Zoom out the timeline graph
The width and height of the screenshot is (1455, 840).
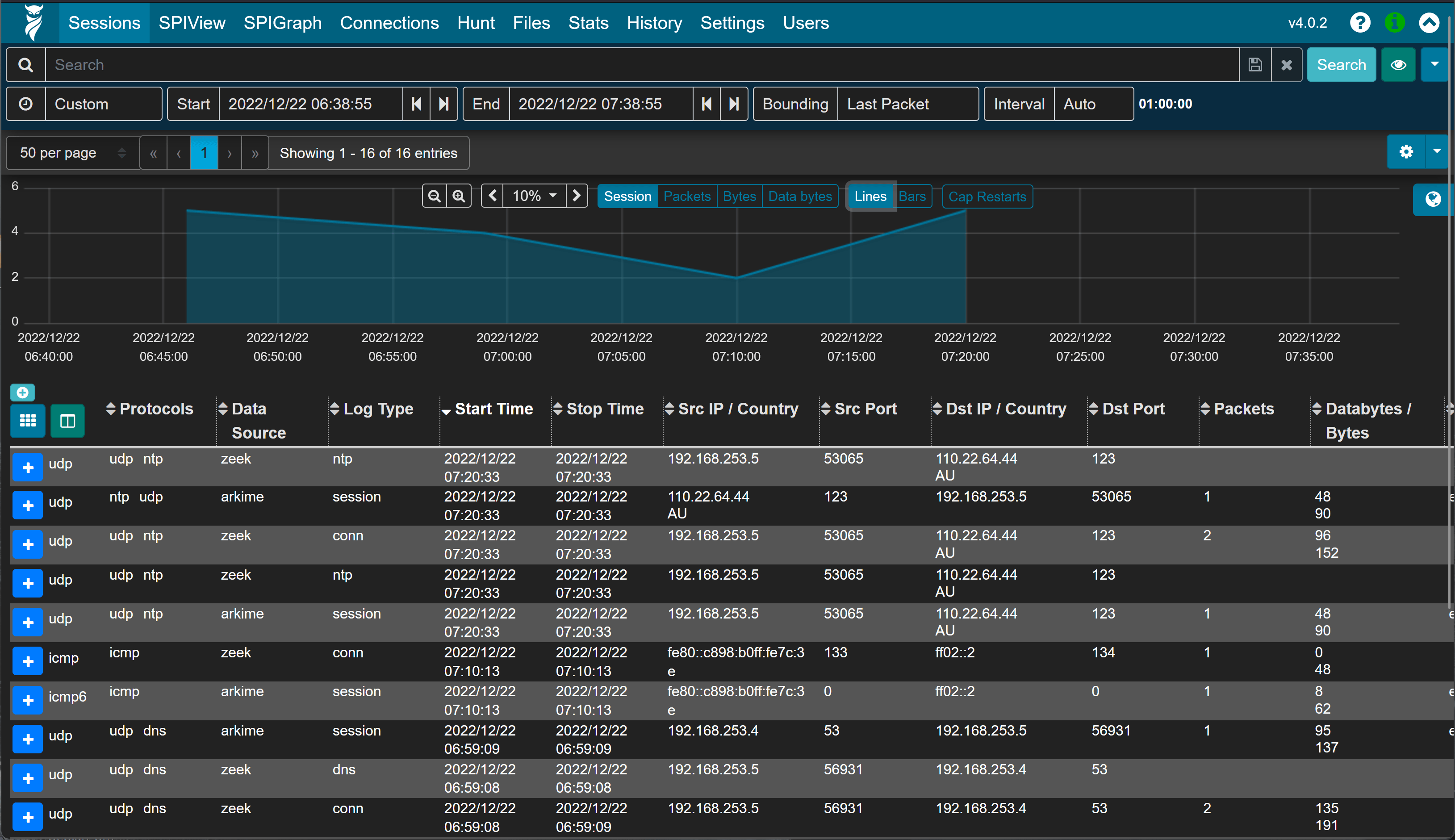pyautogui.click(x=435, y=196)
